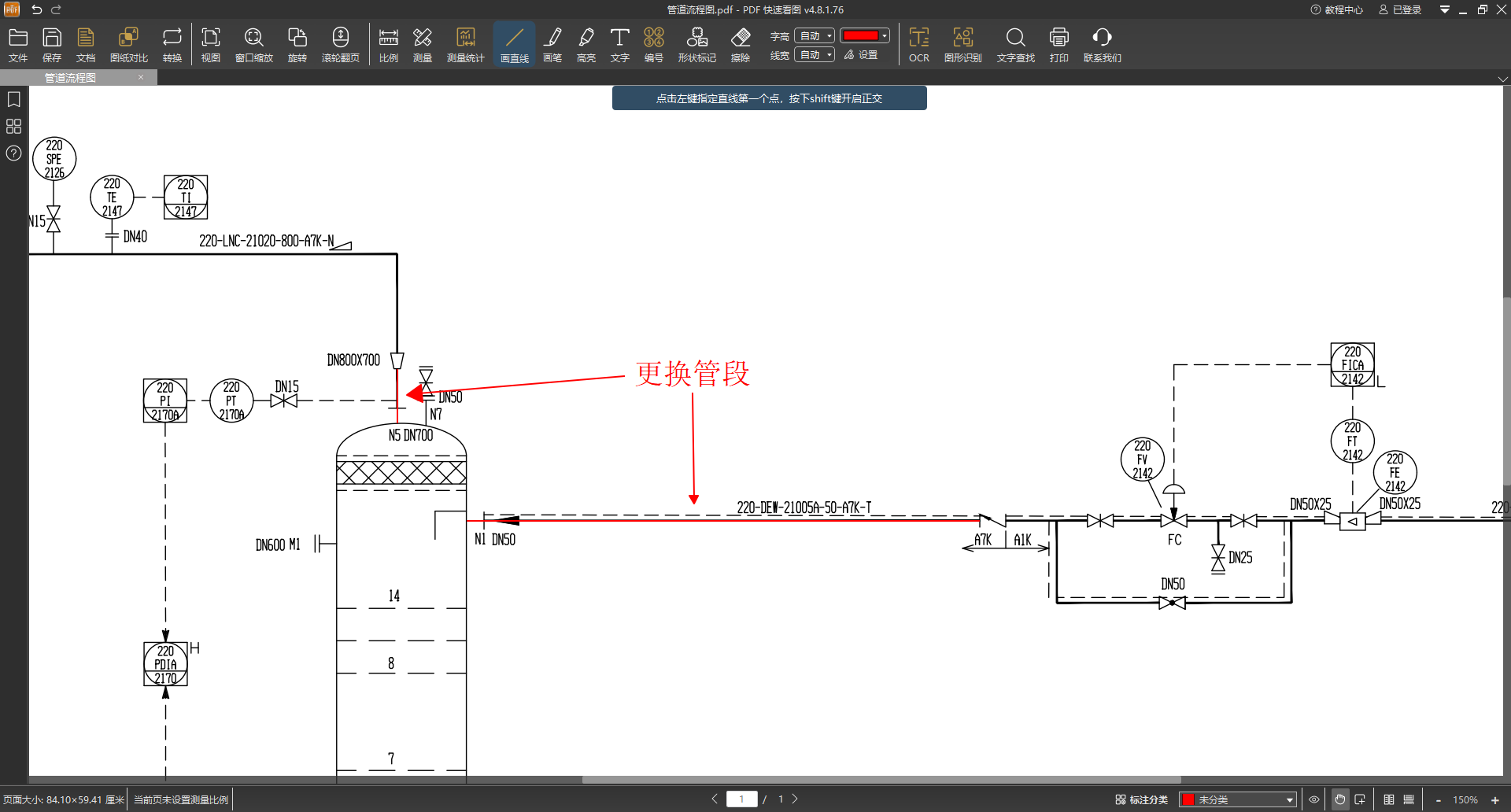The height and width of the screenshot is (812, 1511).
Task: Select the 画直线 line drawing tool
Action: 514,45
